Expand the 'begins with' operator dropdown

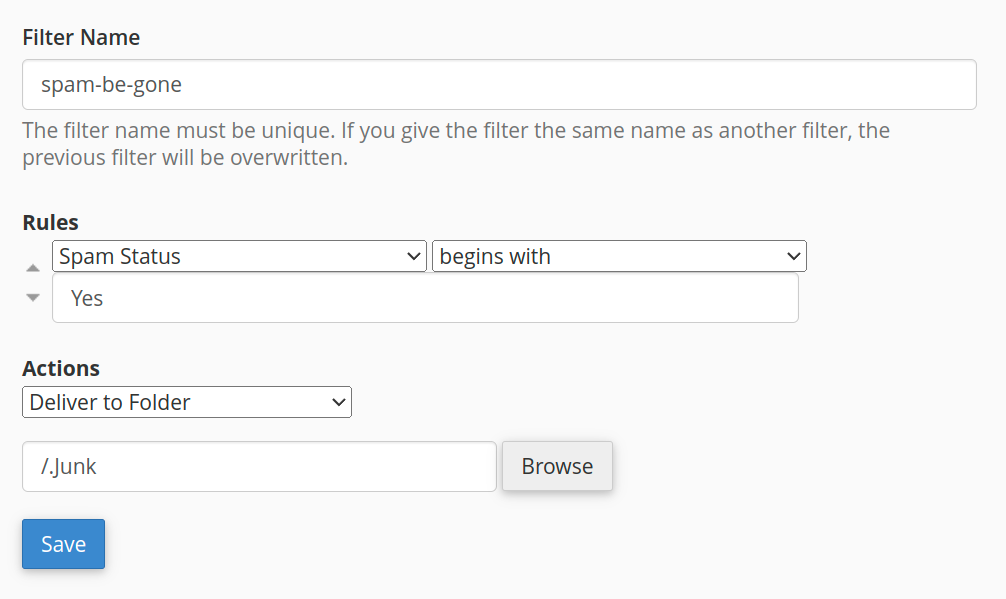pos(618,257)
